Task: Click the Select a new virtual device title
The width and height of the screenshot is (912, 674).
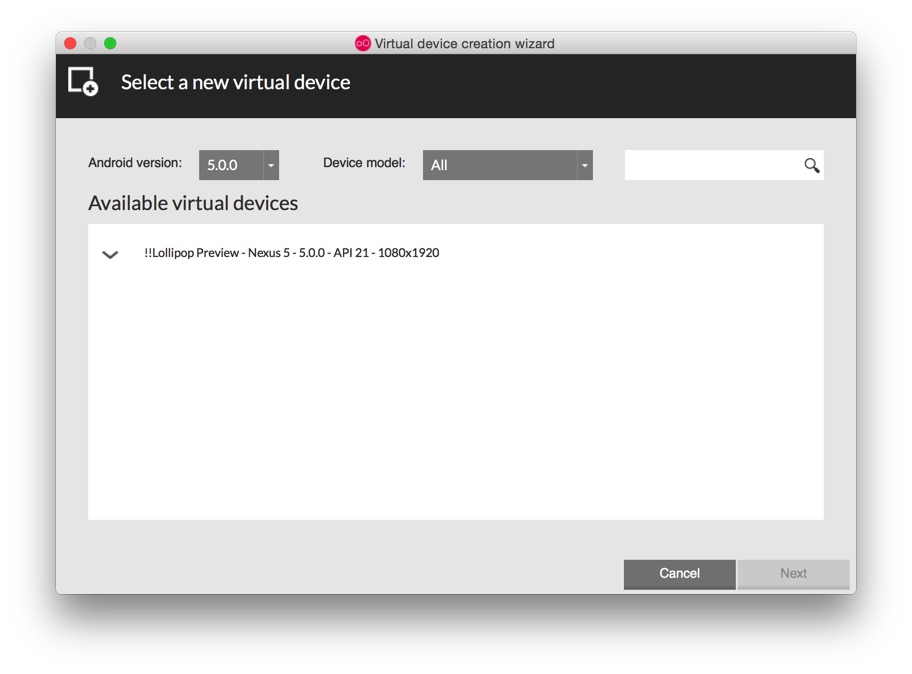Action: pos(236,83)
